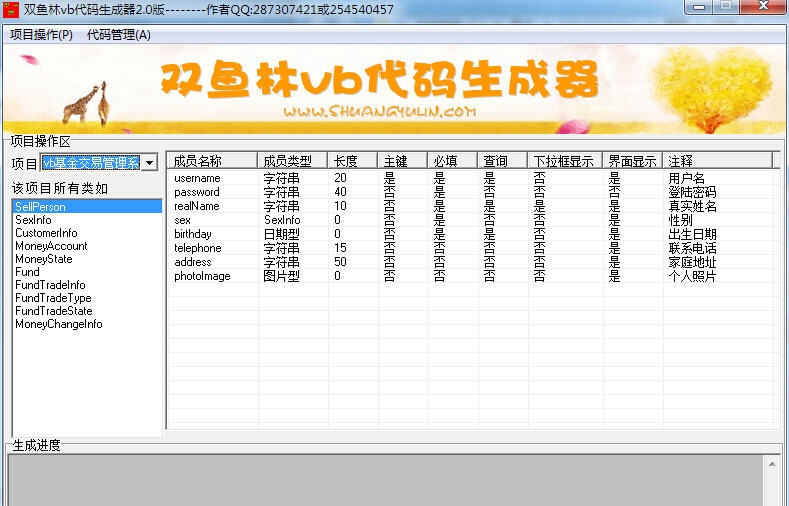This screenshot has width=789, height=506.
Task: Click the 个人照片 comment cell
Action: click(x=692, y=276)
